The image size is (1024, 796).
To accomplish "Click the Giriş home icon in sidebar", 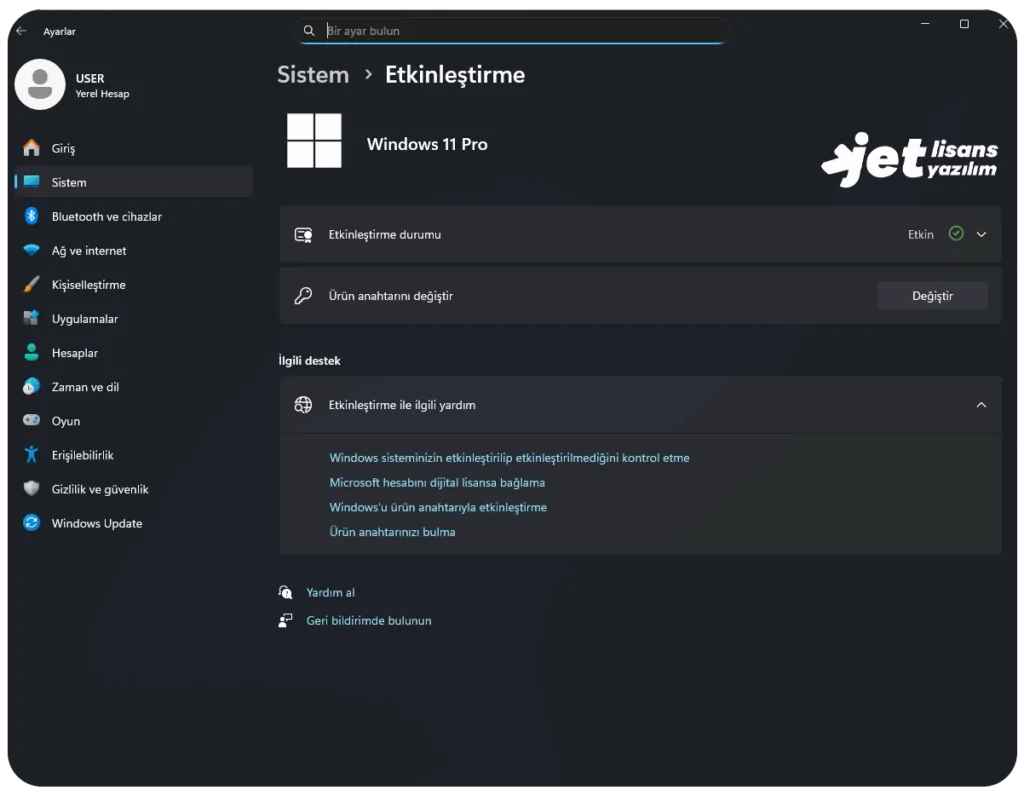I will click(x=31, y=148).
